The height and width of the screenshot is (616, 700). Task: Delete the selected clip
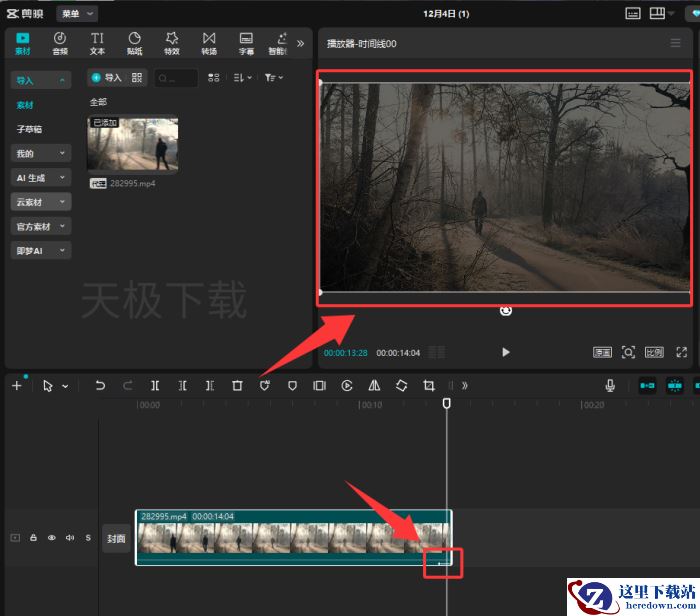click(238, 385)
